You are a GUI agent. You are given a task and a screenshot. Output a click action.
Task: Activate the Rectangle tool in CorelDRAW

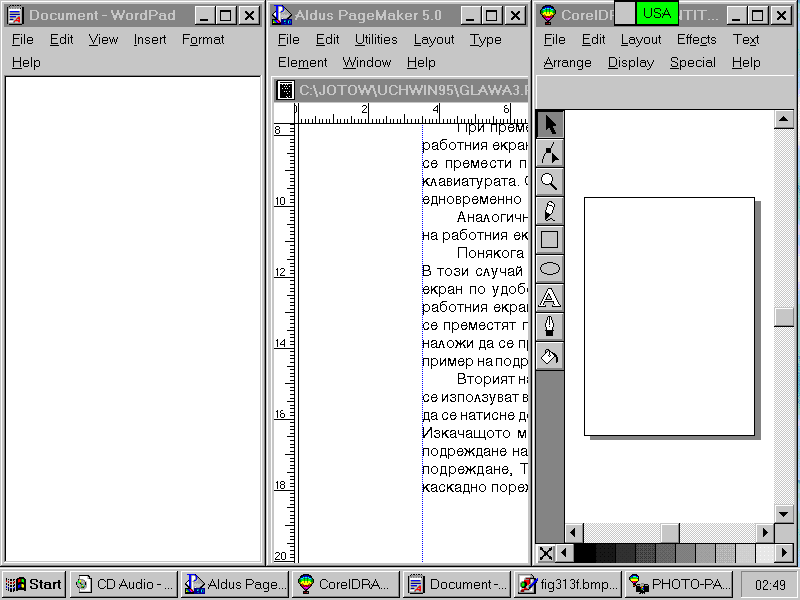[549, 239]
